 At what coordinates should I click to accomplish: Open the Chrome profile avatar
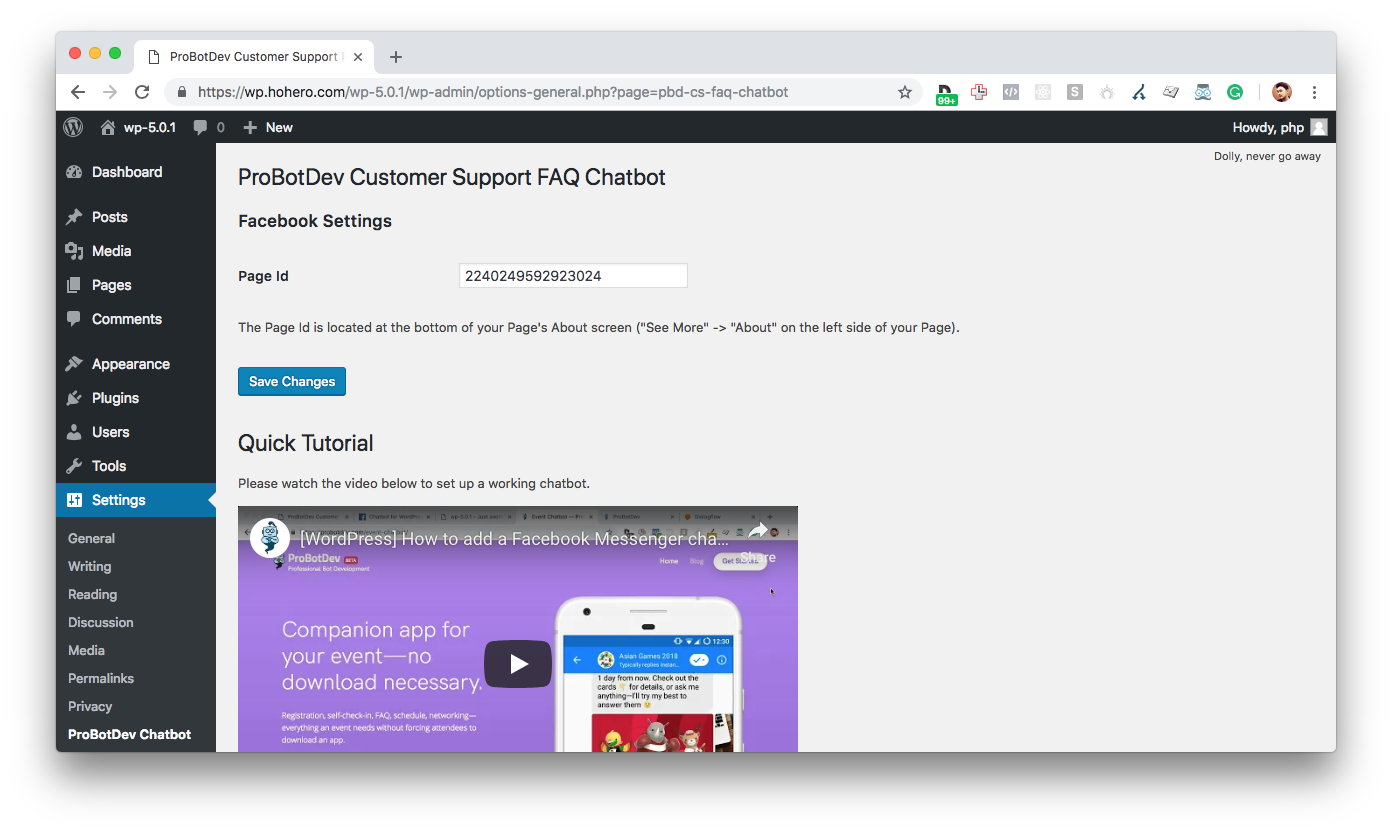[x=1282, y=92]
